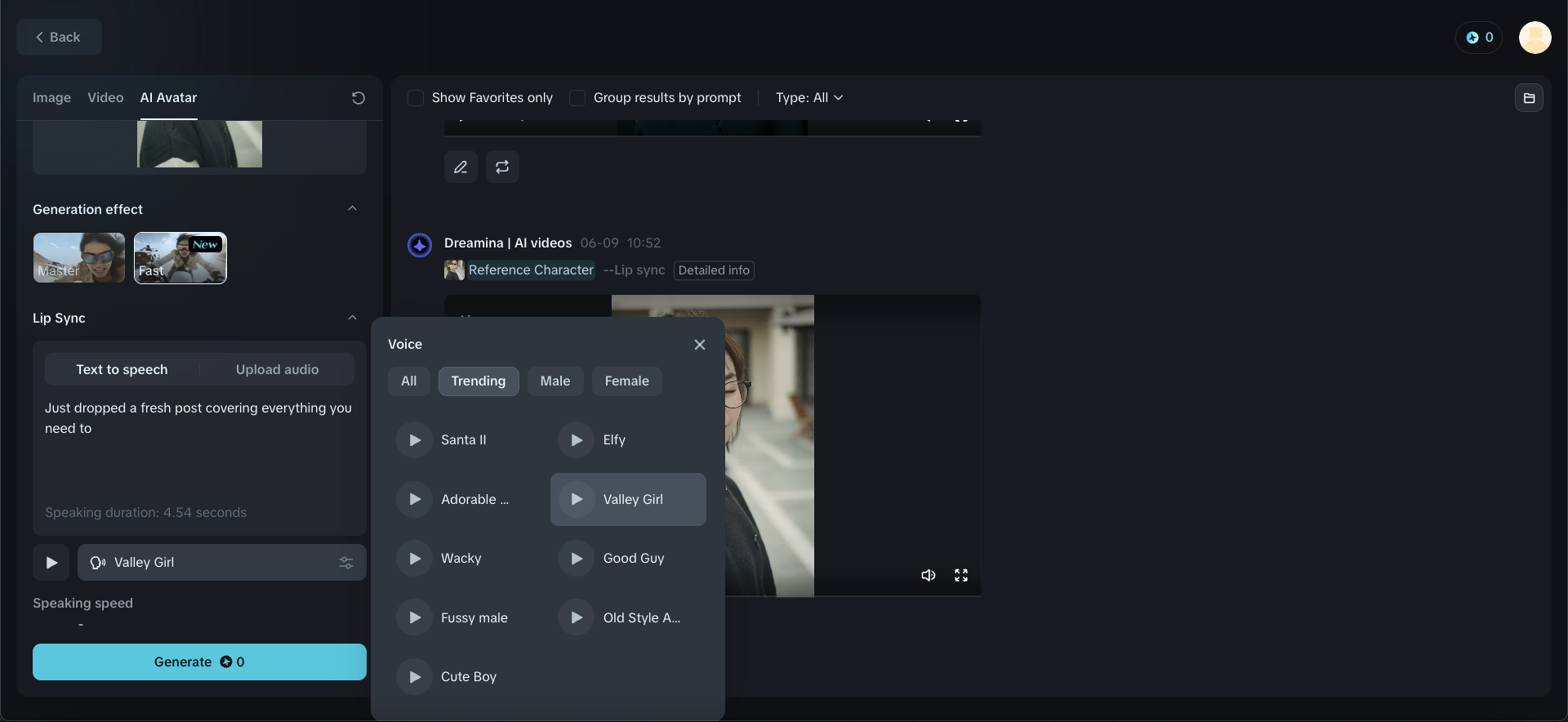Open the Valley Girl voice selector
The image size is (1568, 722).
click(222, 563)
